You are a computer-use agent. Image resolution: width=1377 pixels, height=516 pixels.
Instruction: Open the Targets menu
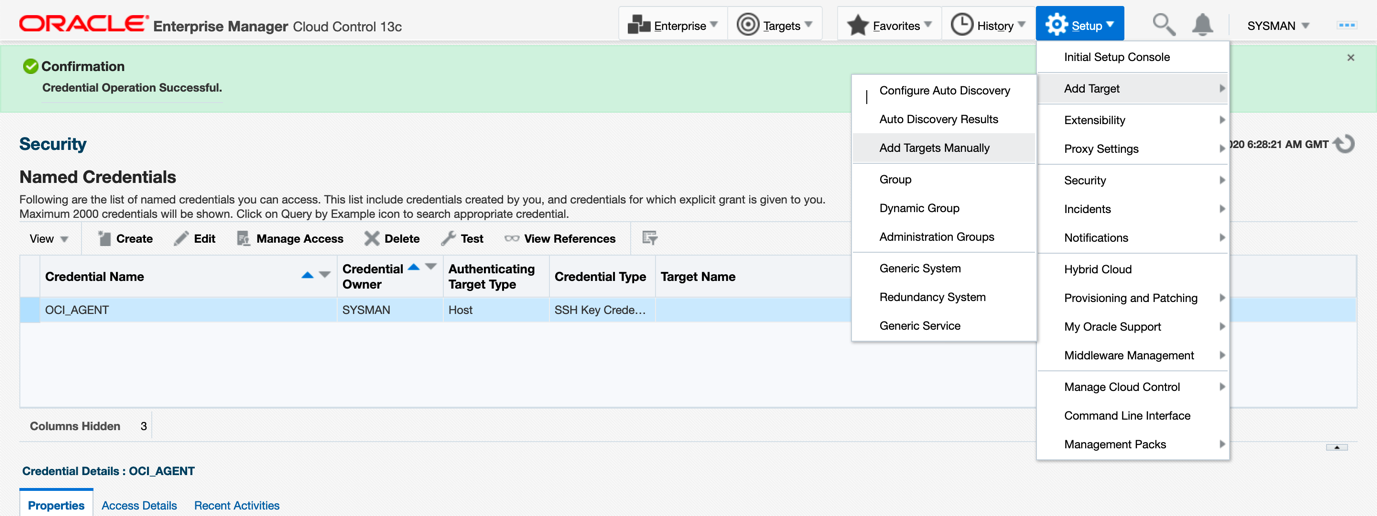tap(775, 25)
